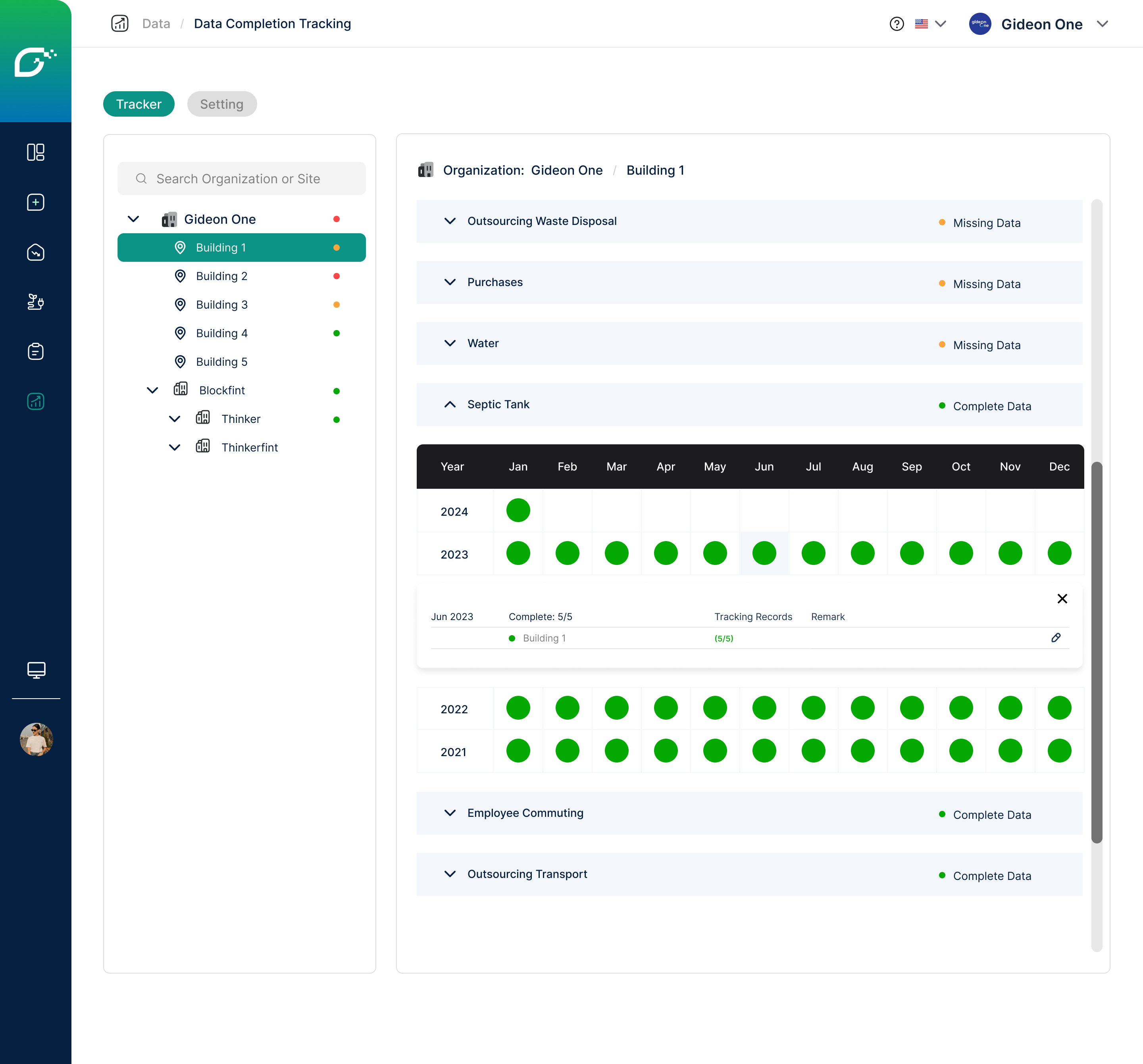Open dashboard layout icon in sidebar

(x=36, y=152)
